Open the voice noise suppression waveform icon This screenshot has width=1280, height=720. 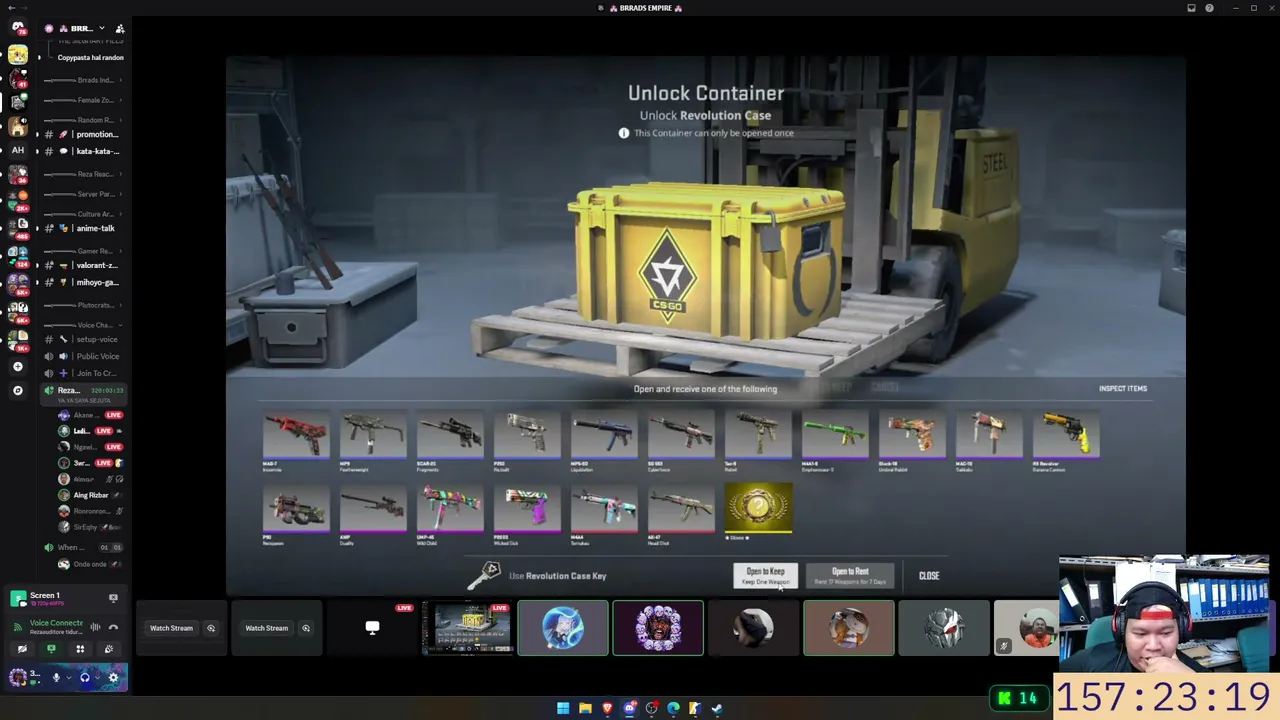(95, 627)
